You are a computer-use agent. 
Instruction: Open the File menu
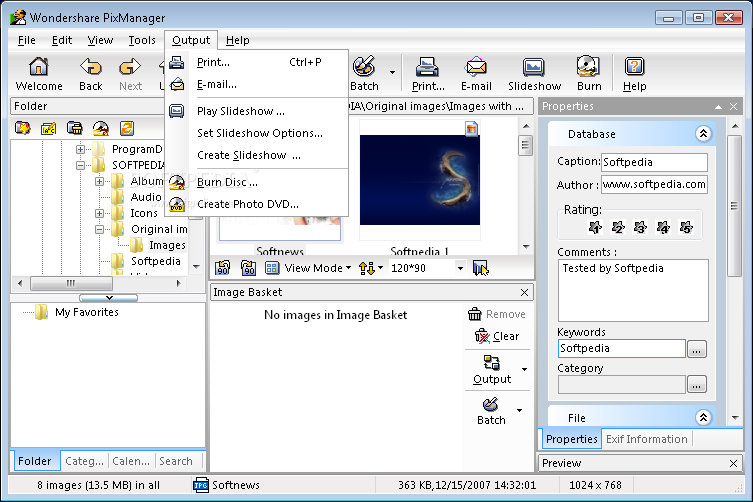(26, 40)
